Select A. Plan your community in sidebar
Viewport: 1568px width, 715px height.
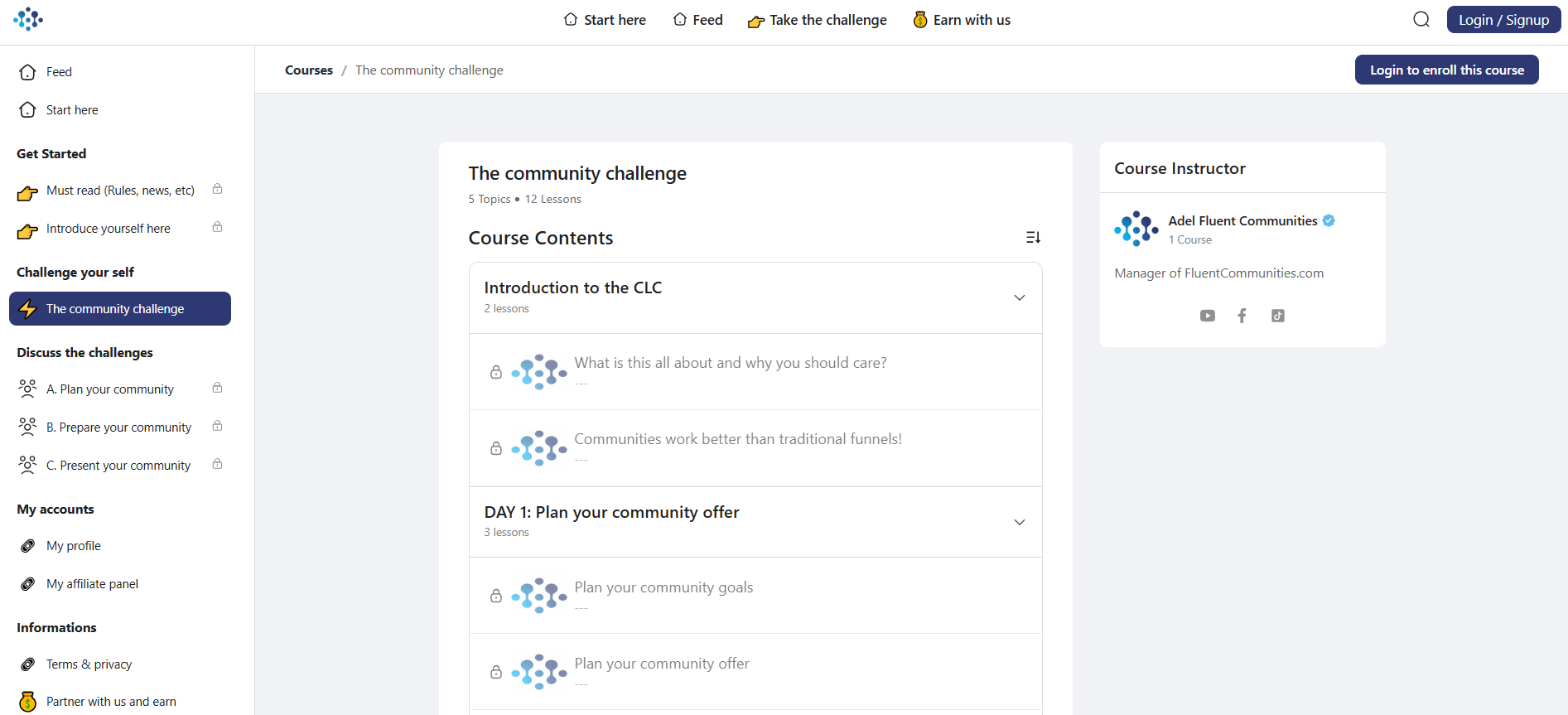[109, 389]
